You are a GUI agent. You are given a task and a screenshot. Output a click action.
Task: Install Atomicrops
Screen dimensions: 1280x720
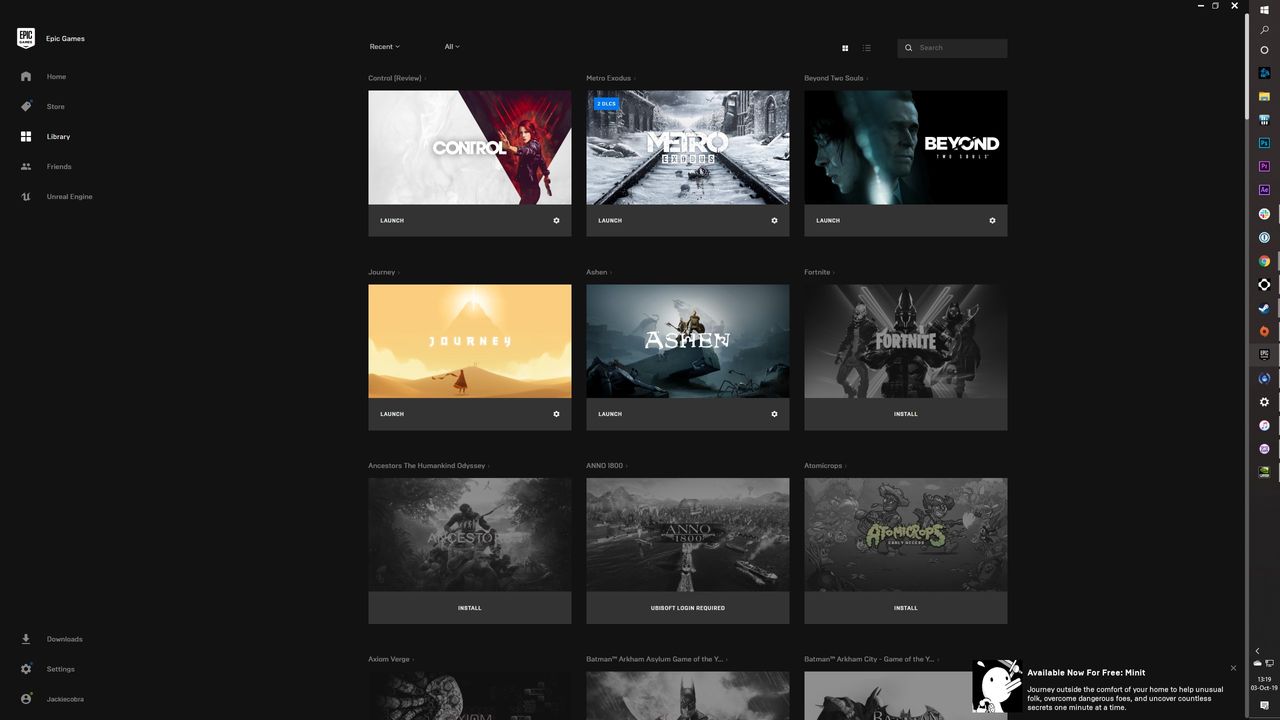905,608
